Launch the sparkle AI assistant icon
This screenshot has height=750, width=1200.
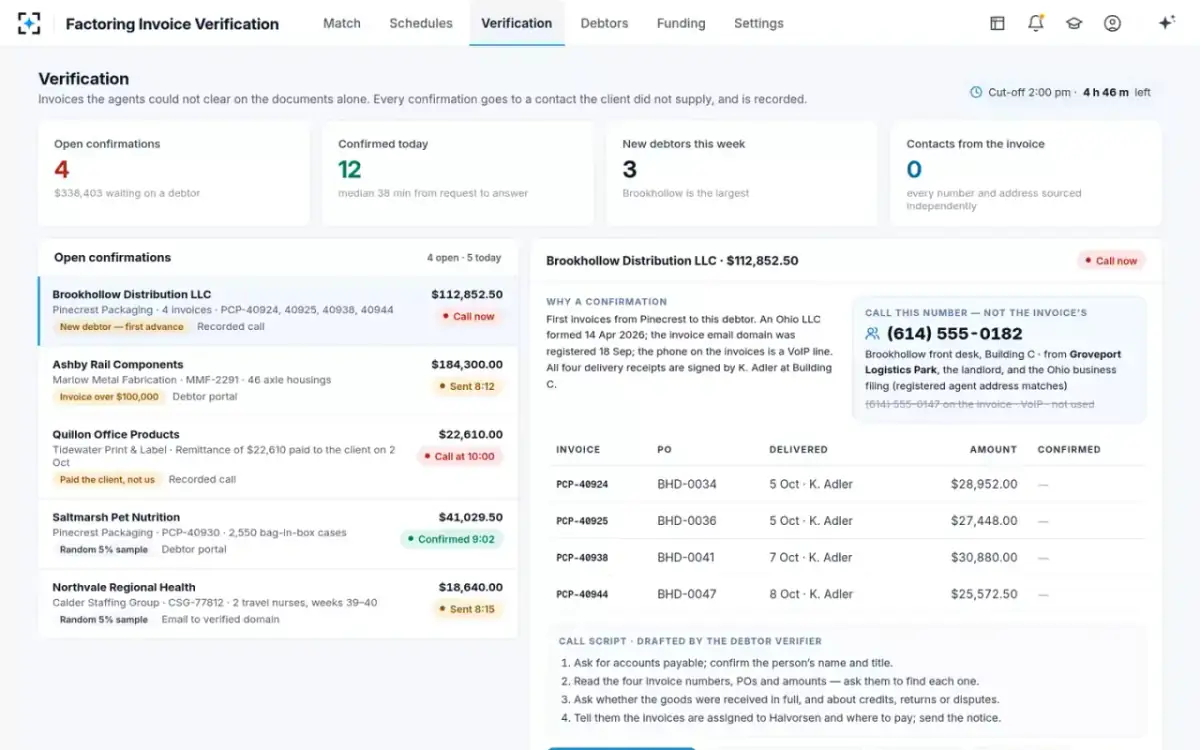pos(1166,23)
